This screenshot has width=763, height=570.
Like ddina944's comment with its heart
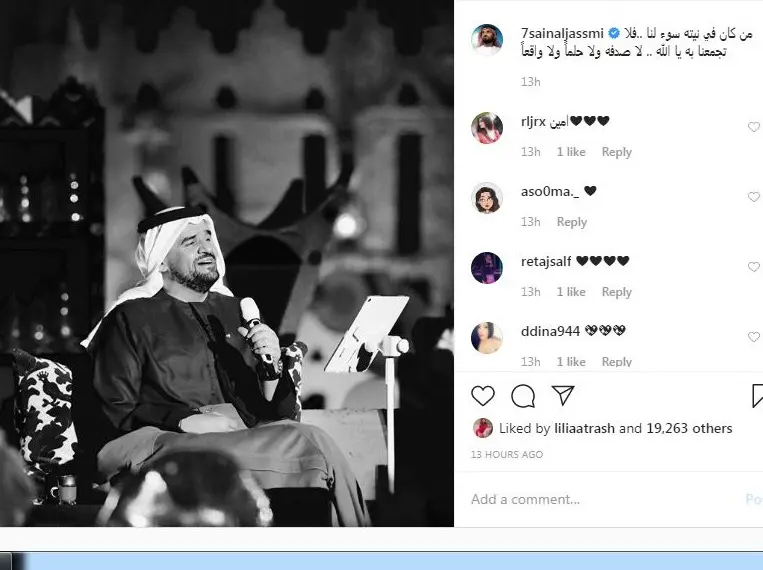[753, 337]
